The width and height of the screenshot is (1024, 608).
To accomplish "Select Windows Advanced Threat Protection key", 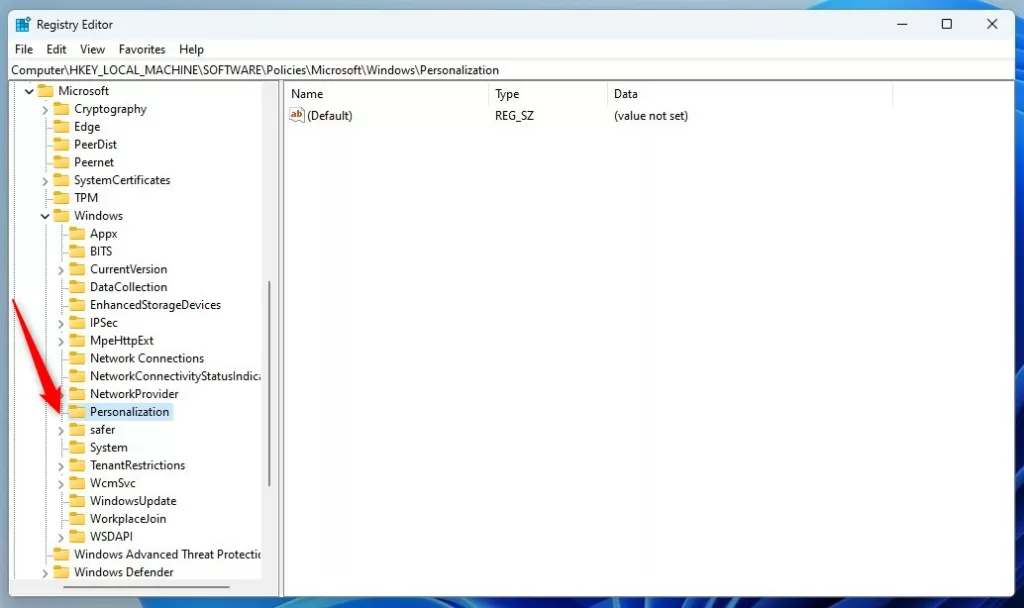I will point(167,554).
